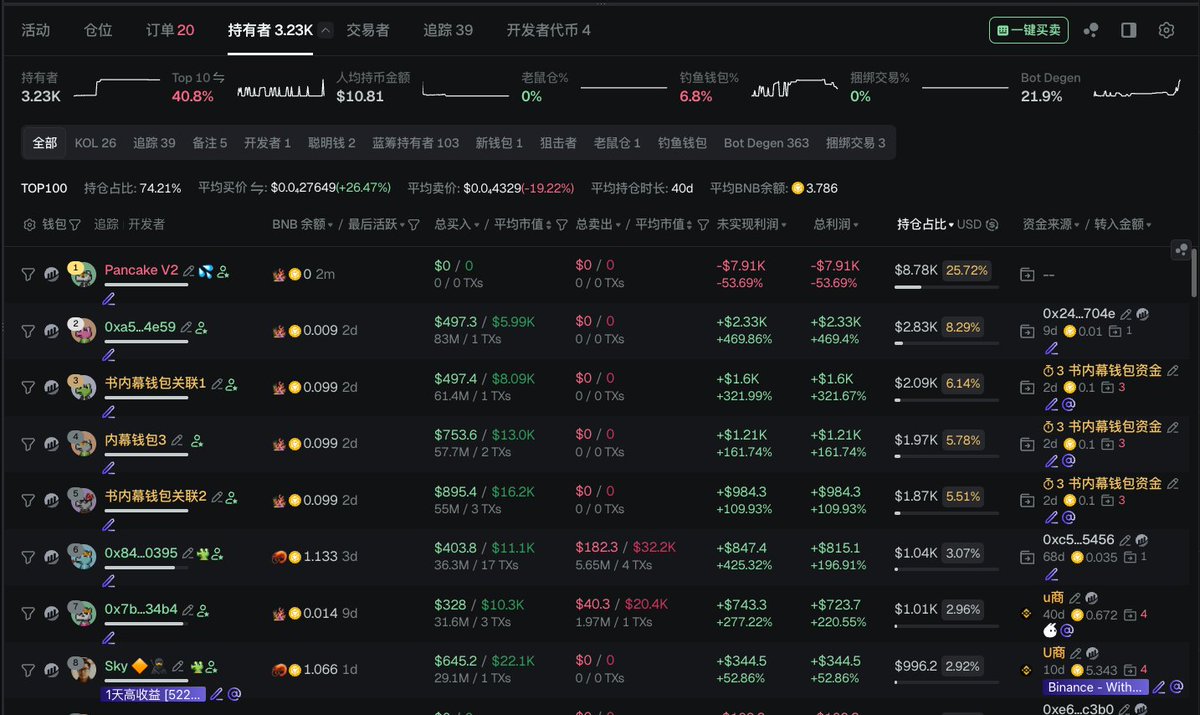Open the 0x84...0395 wallet link

tap(141, 553)
